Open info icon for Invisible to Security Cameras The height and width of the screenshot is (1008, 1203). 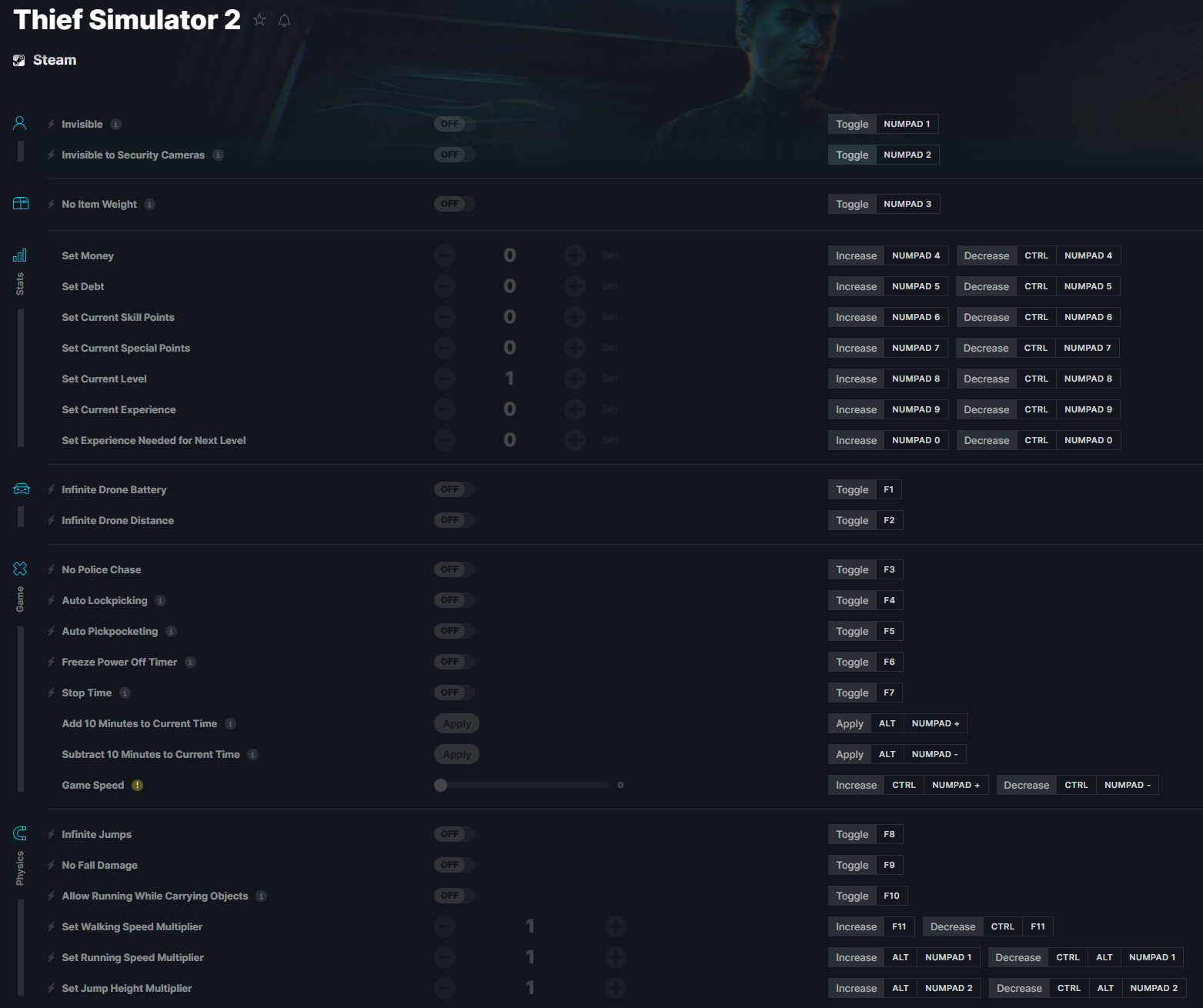[x=218, y=155]
